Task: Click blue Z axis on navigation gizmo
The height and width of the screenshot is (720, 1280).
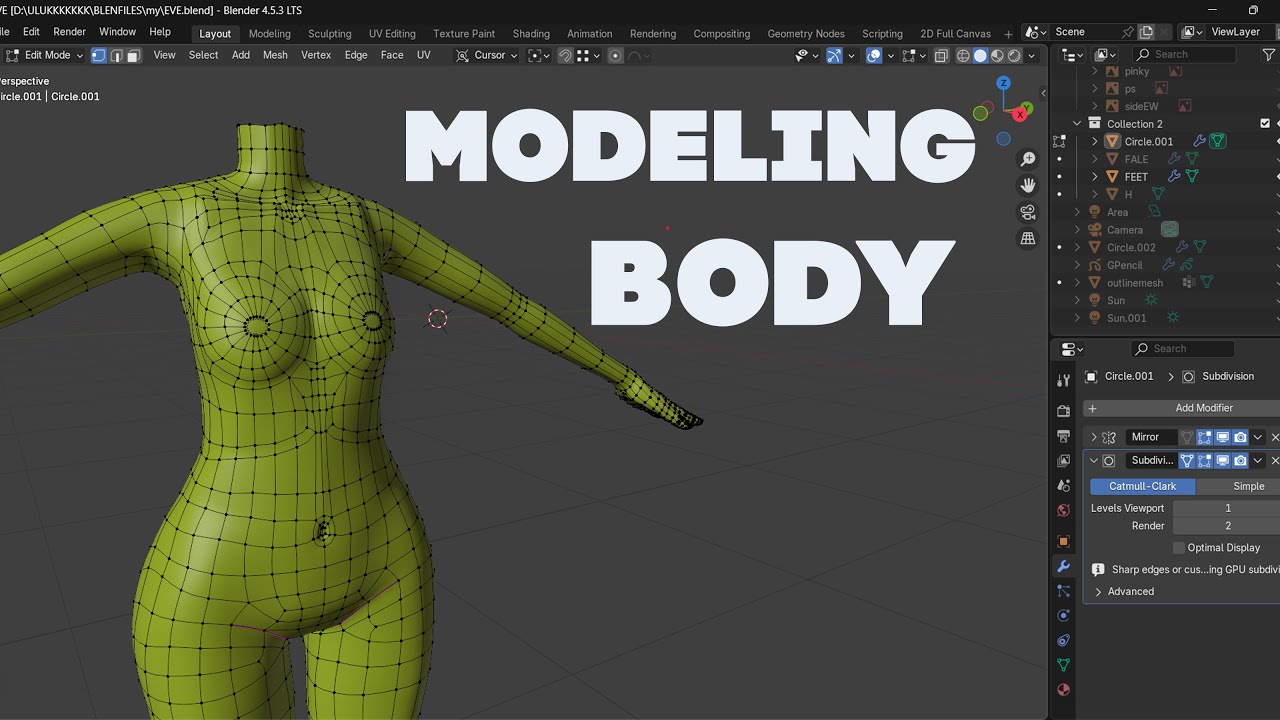Action: click(1003, 83)
